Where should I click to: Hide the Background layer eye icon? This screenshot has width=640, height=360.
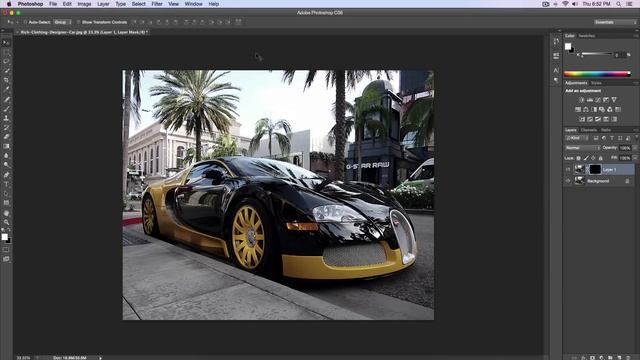568,181
